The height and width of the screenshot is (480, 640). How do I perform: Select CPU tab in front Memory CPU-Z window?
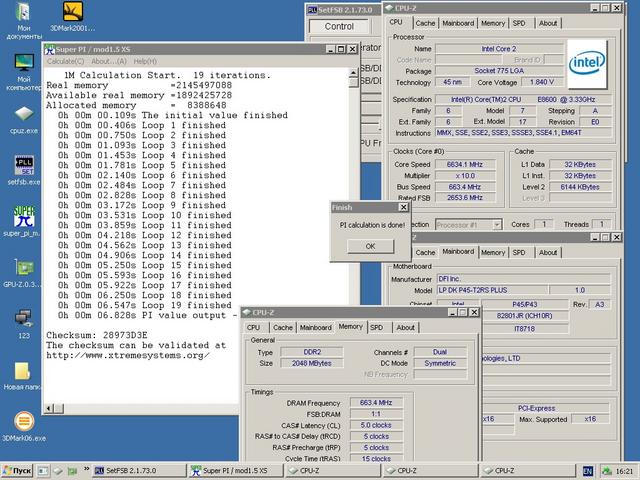click(253, 327)
